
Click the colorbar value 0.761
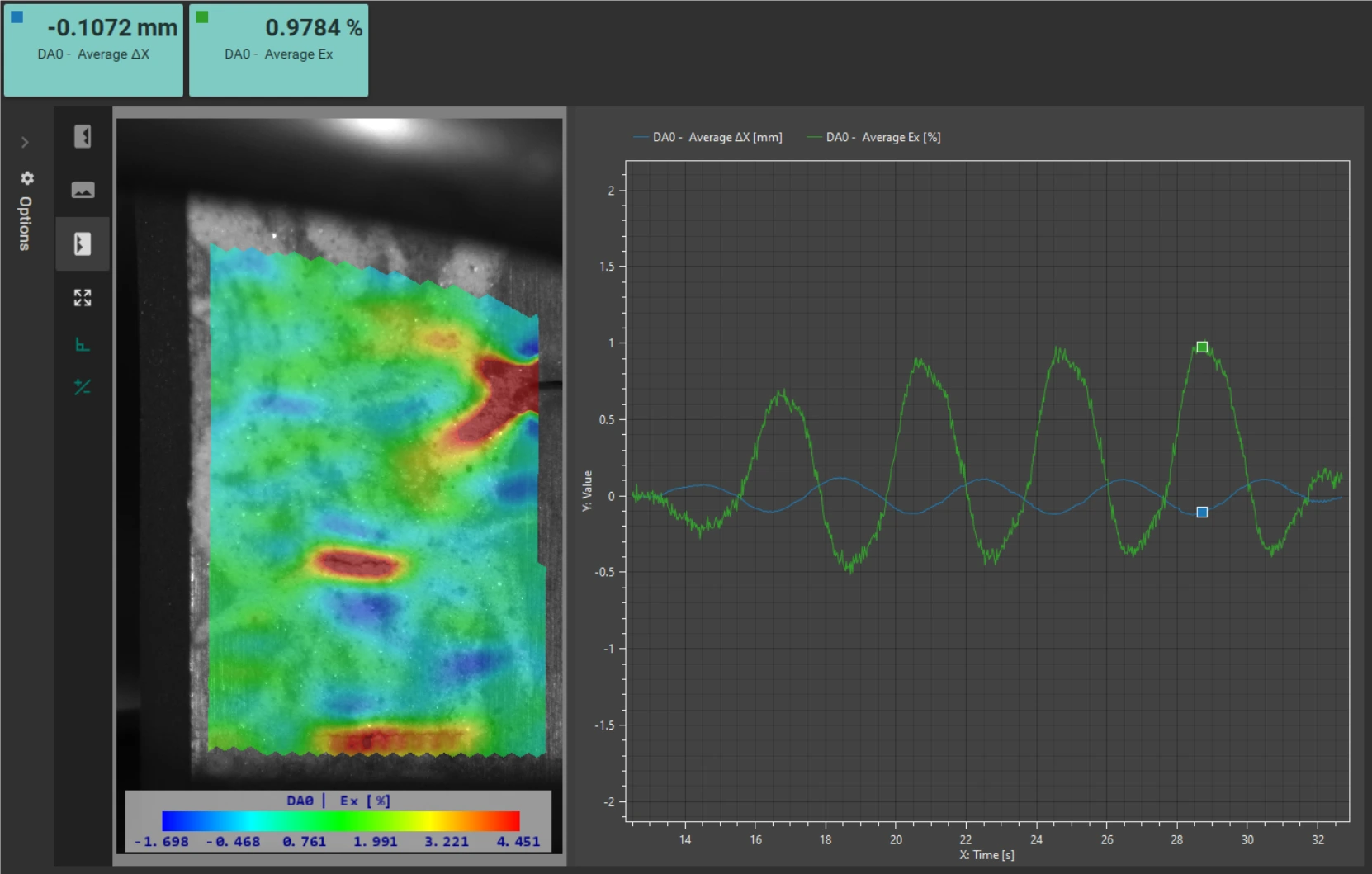(x=304, y=842)
